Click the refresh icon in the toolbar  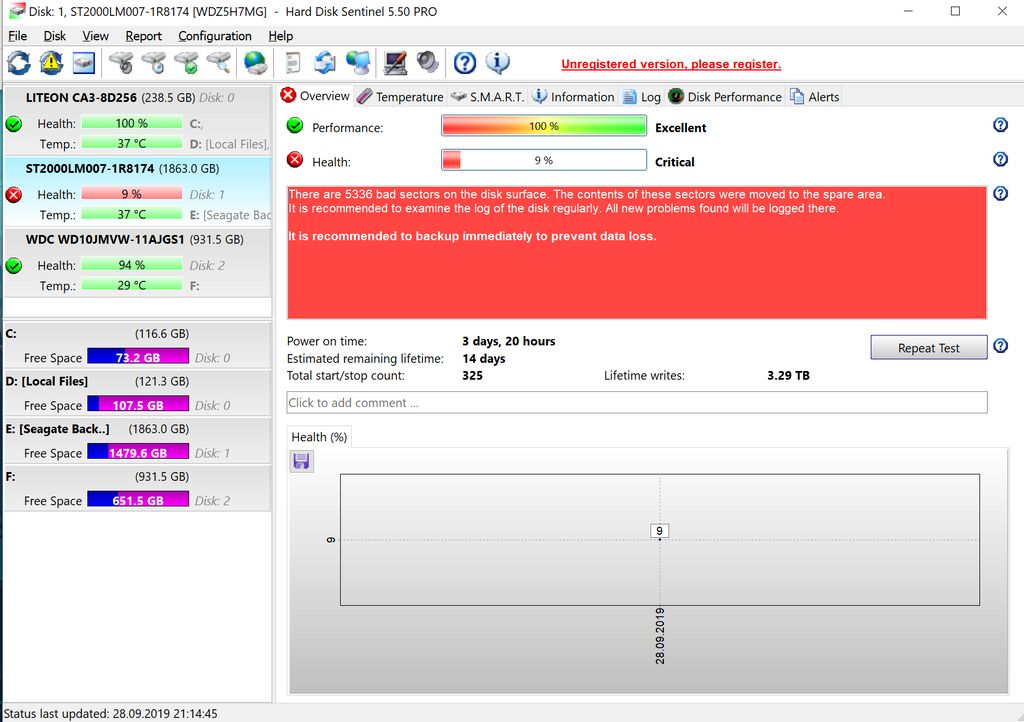click(19, 63)
